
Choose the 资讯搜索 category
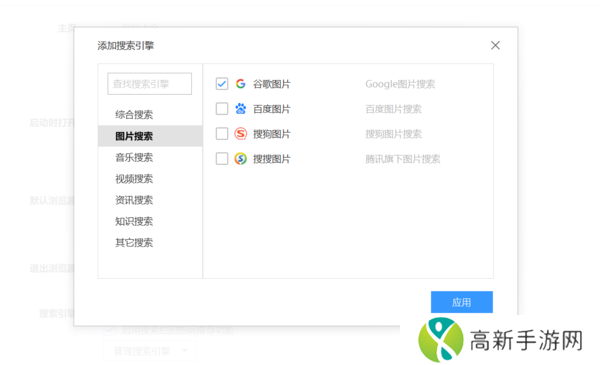[x=150, y=200]
